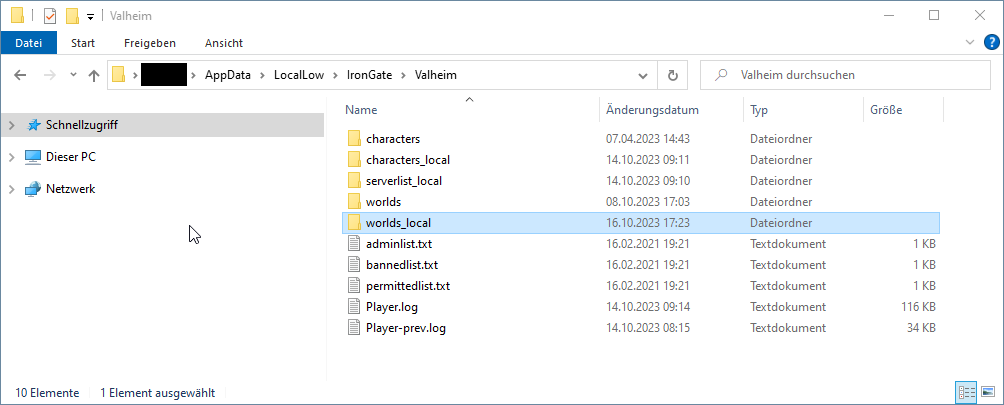Click the Properties icon in quick access toolbar
This screenshot has width=1004, height=405.
point(50,15)
